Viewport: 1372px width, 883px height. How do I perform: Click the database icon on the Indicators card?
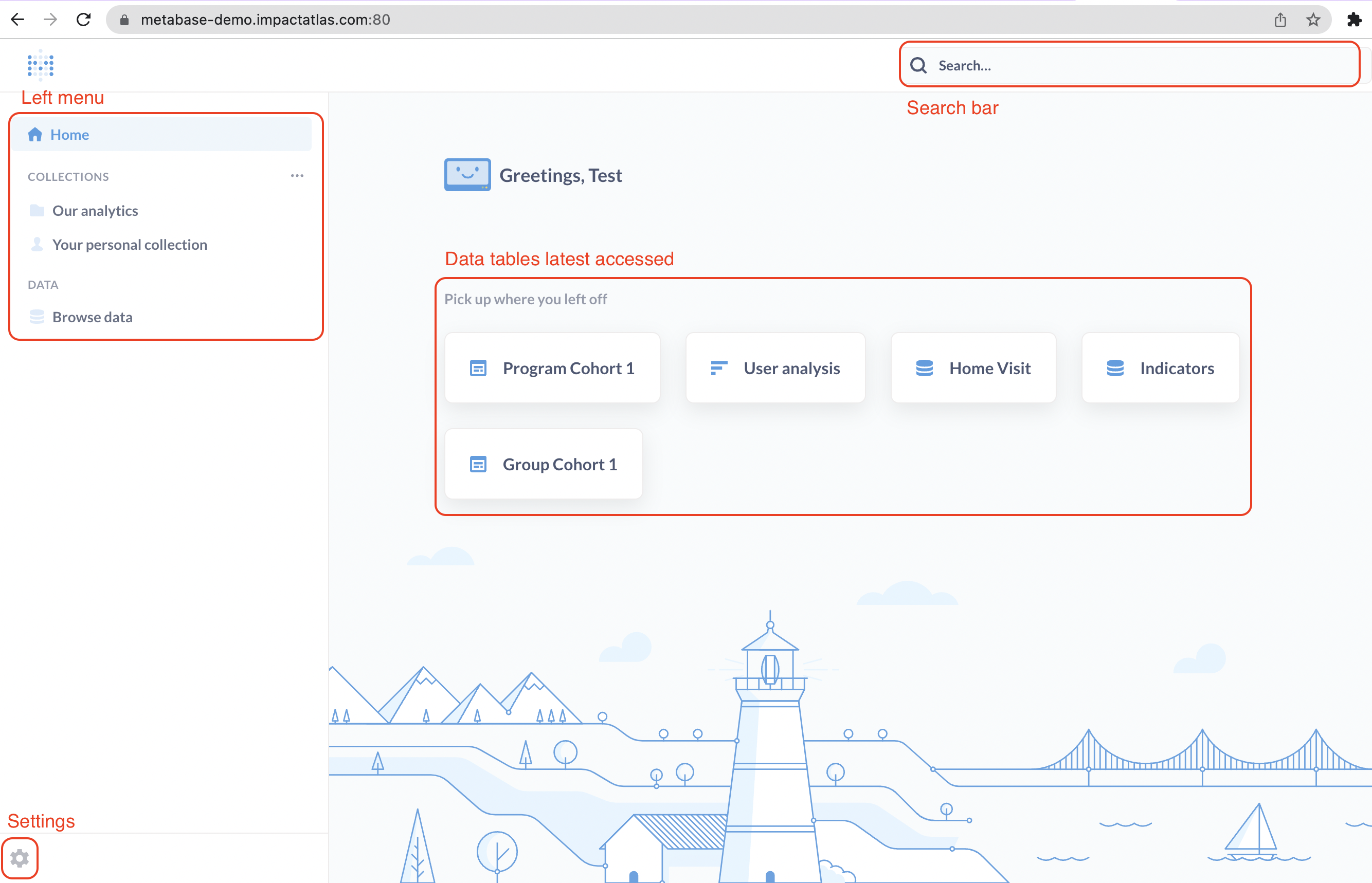1115,367
